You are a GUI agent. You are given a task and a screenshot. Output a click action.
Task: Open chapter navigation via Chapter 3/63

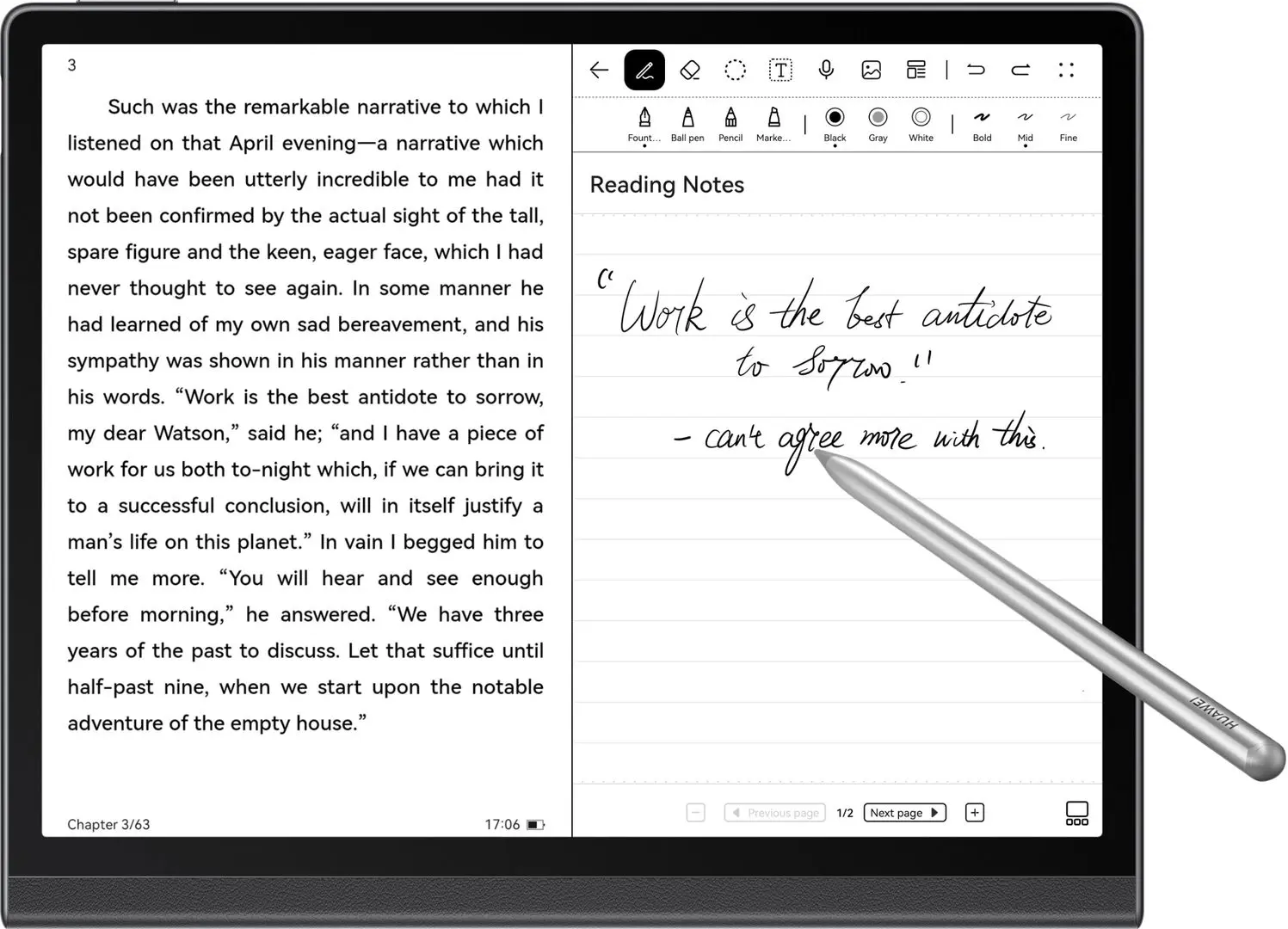[x=108, y=824]
